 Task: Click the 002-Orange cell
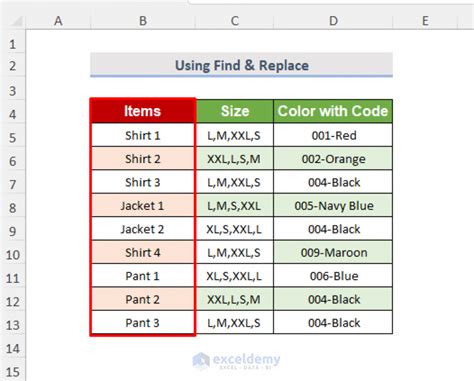(333, 159)
